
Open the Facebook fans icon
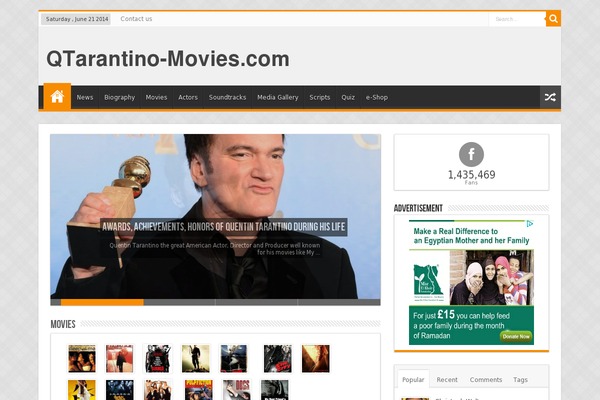click(471, 154)
